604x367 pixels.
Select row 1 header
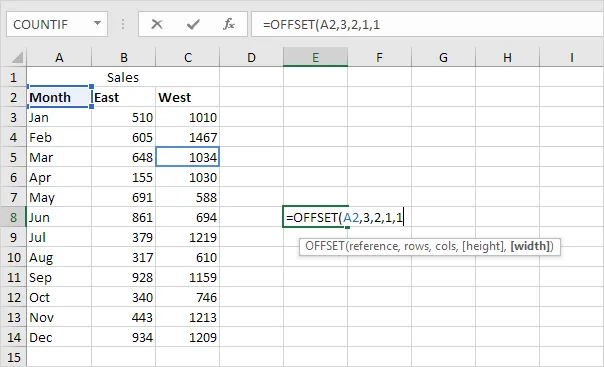(x=13, y=77)
